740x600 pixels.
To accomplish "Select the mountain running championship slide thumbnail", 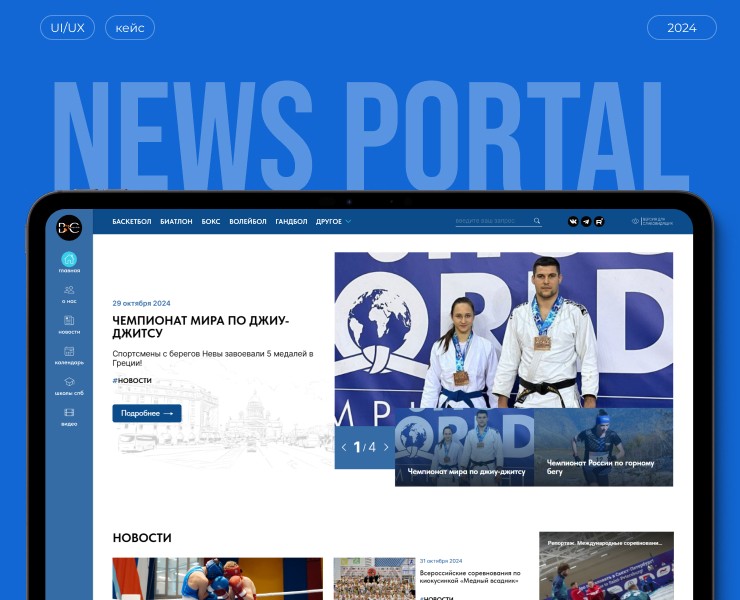I will (x=604, y=447).
